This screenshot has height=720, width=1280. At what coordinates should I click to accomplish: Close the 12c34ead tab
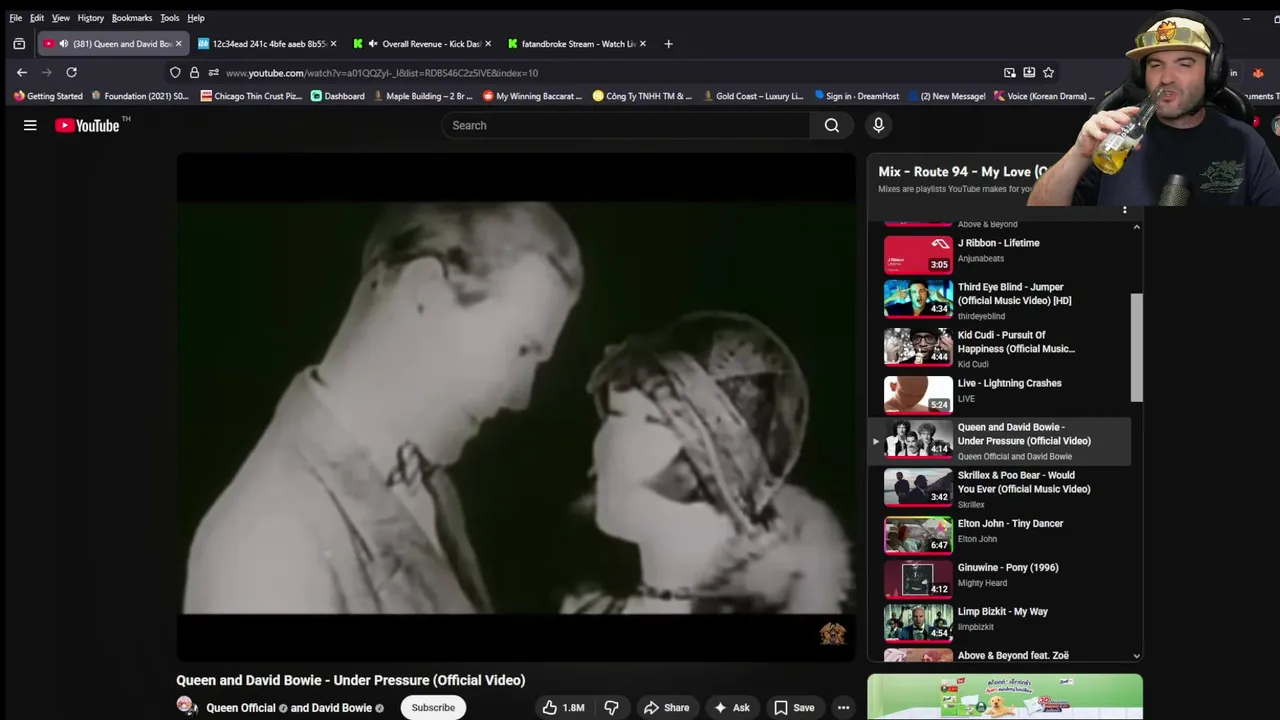333,44
